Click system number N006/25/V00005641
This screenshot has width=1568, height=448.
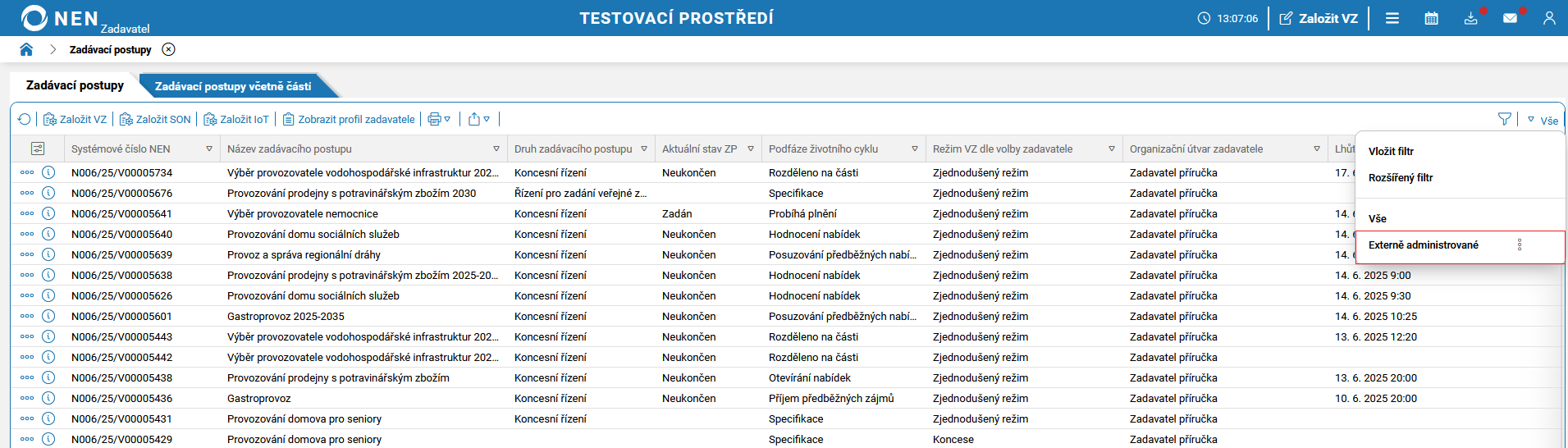coord(121,213)
